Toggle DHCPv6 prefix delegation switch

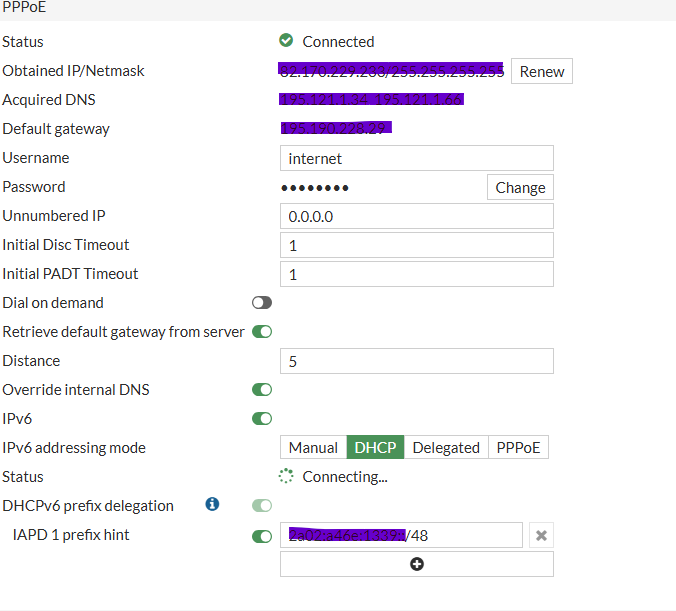point(262,505)
